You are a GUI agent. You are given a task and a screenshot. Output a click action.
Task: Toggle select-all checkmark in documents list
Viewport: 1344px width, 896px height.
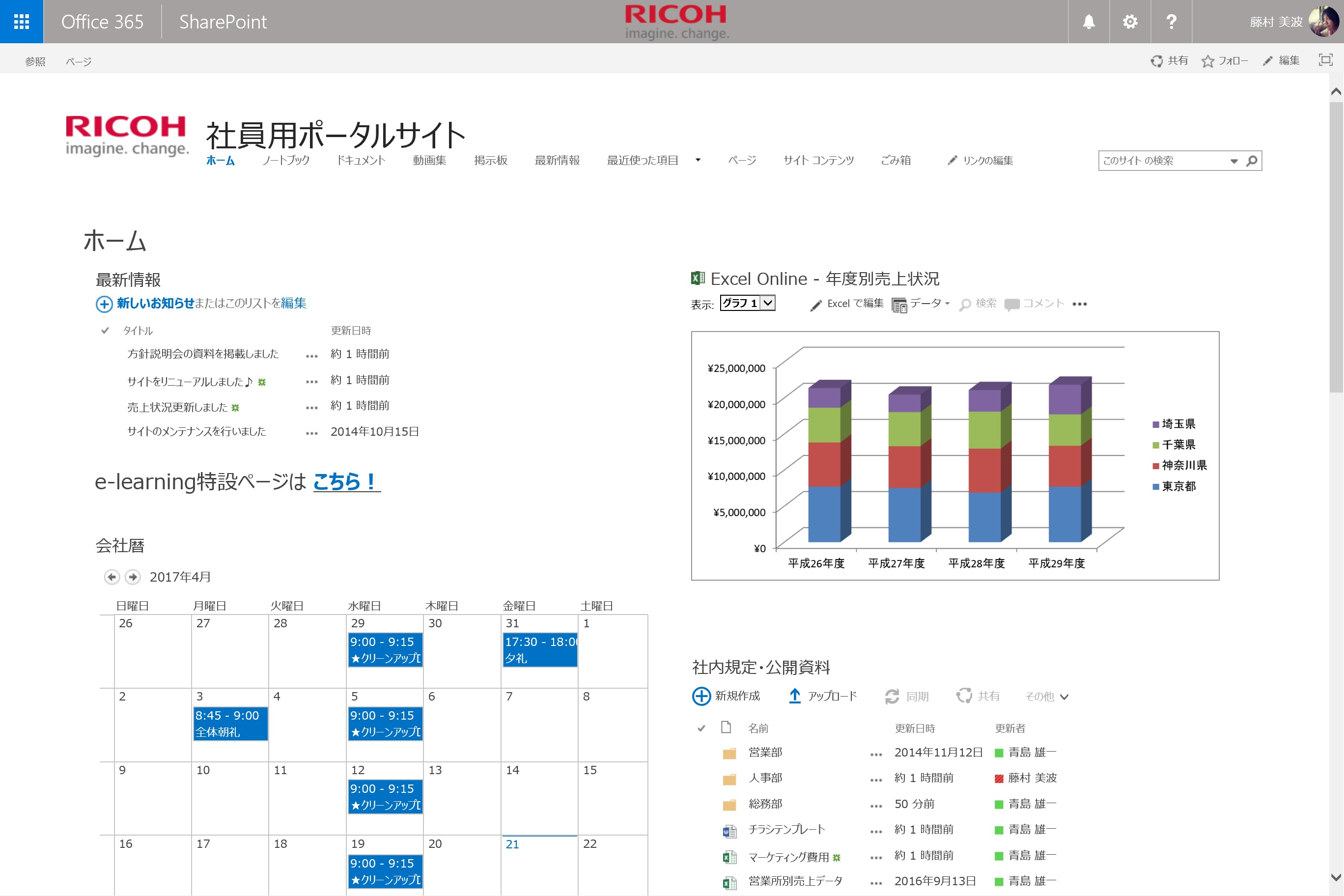pyautogui.click(x=701, y=728)
